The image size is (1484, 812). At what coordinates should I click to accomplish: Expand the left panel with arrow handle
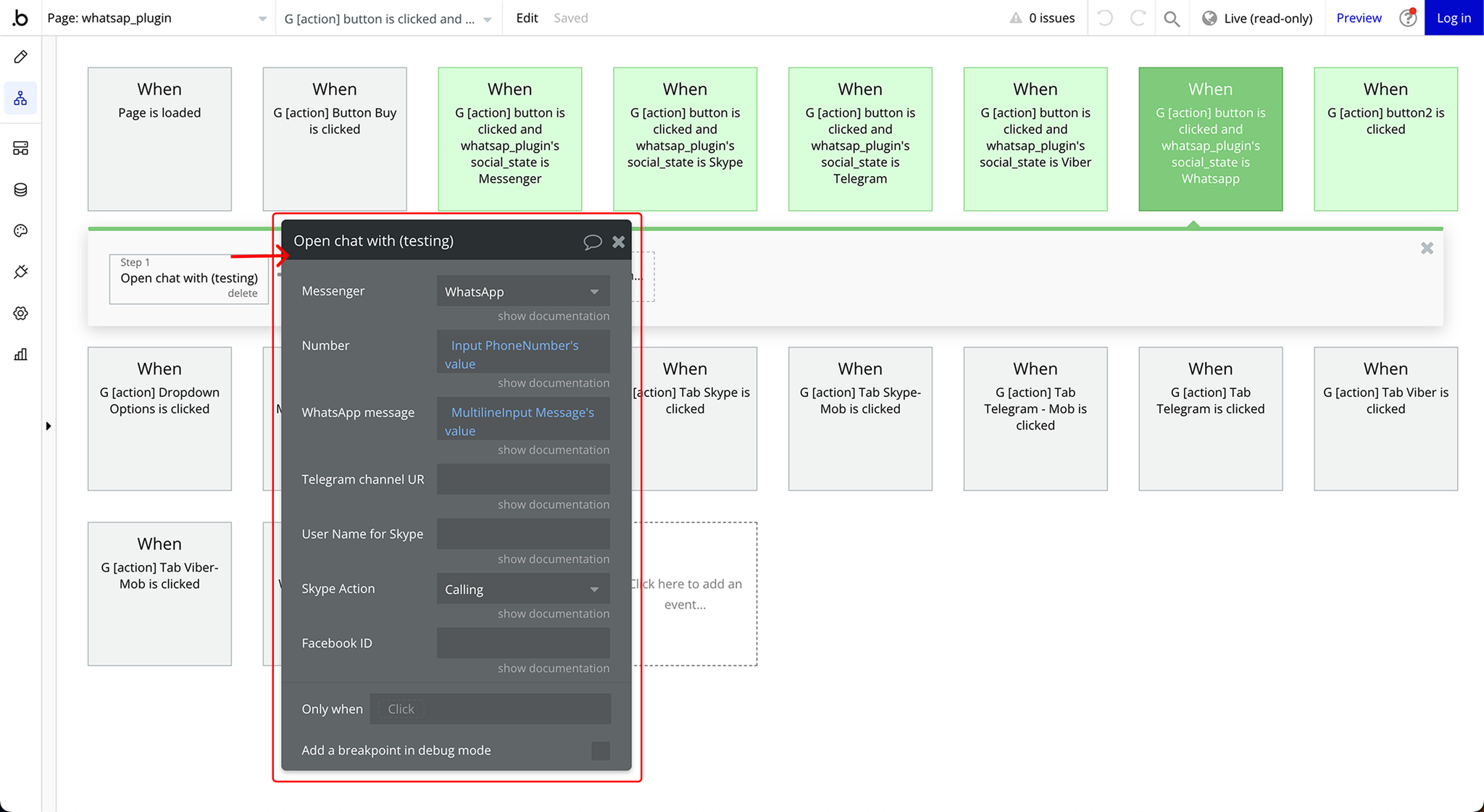(x=48, y=426)
